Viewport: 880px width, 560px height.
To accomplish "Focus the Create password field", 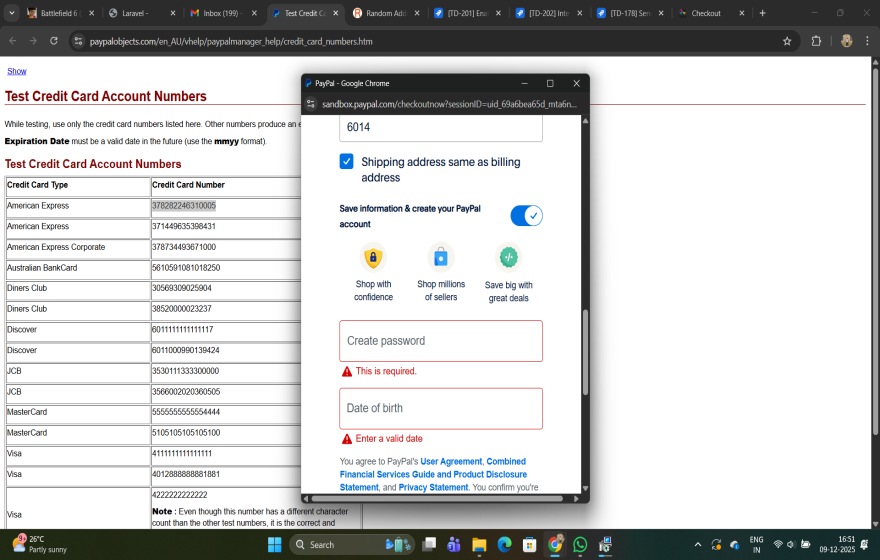I will tap(441, 341).
